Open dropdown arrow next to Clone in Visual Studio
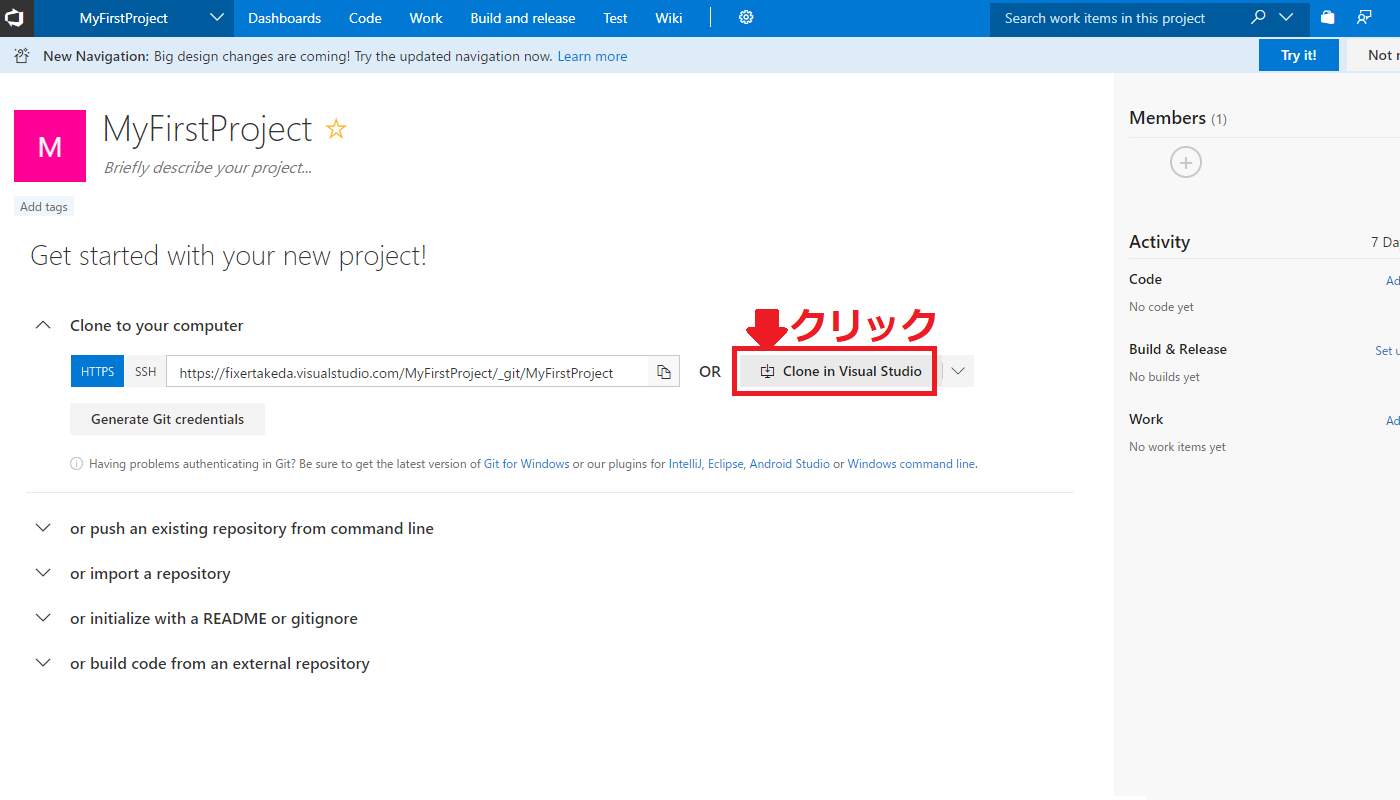 tap(958, 371)
